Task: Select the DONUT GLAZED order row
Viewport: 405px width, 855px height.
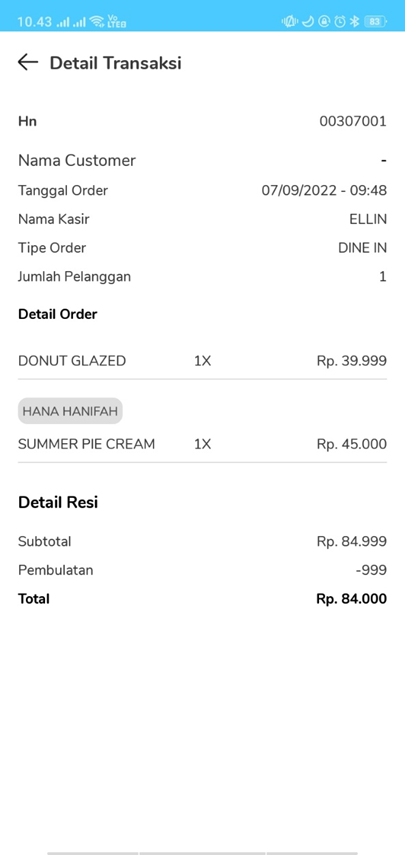Action: 202,361
